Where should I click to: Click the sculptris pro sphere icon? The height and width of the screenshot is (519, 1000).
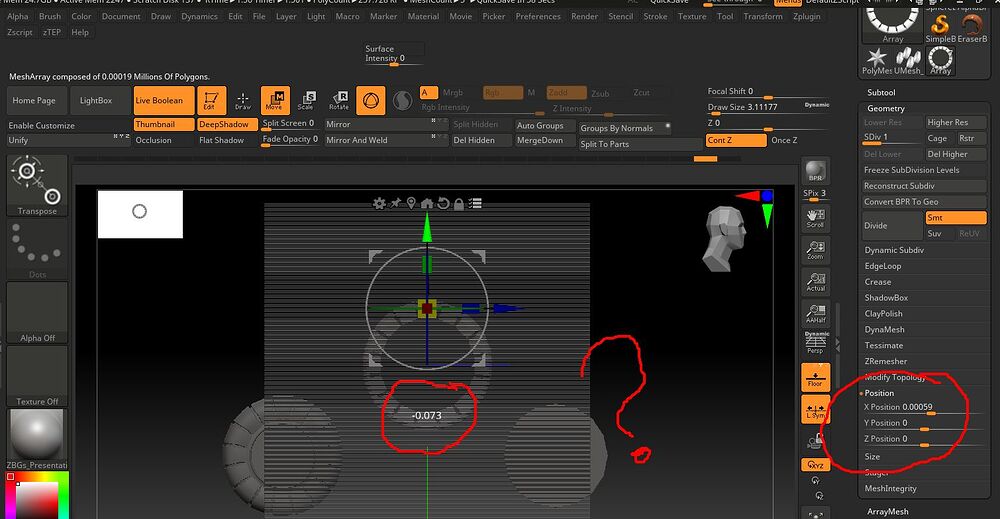[402, 101]
